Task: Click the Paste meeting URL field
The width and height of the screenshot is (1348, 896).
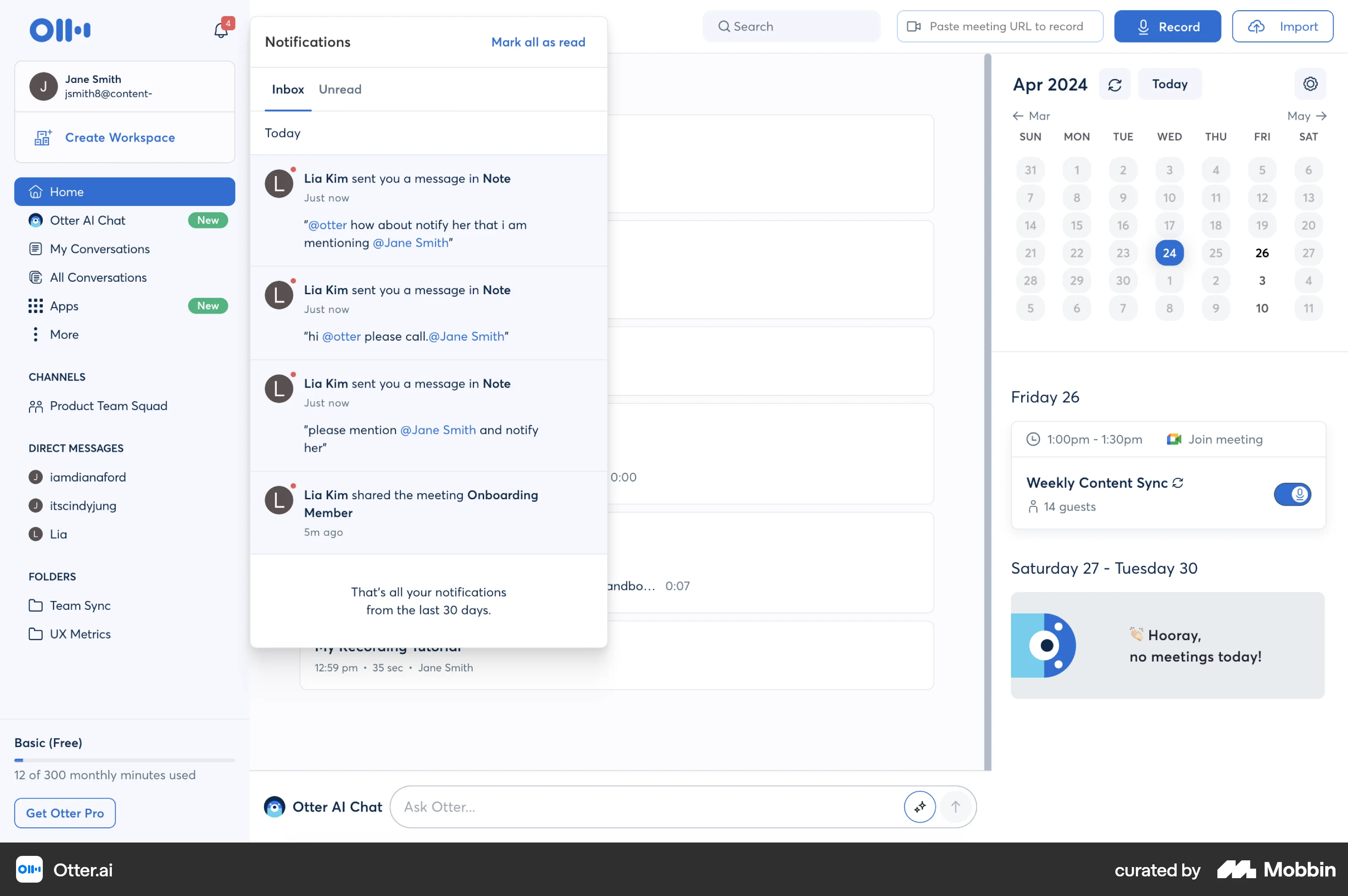Action: pyautogui.click(x=999, y=26)
